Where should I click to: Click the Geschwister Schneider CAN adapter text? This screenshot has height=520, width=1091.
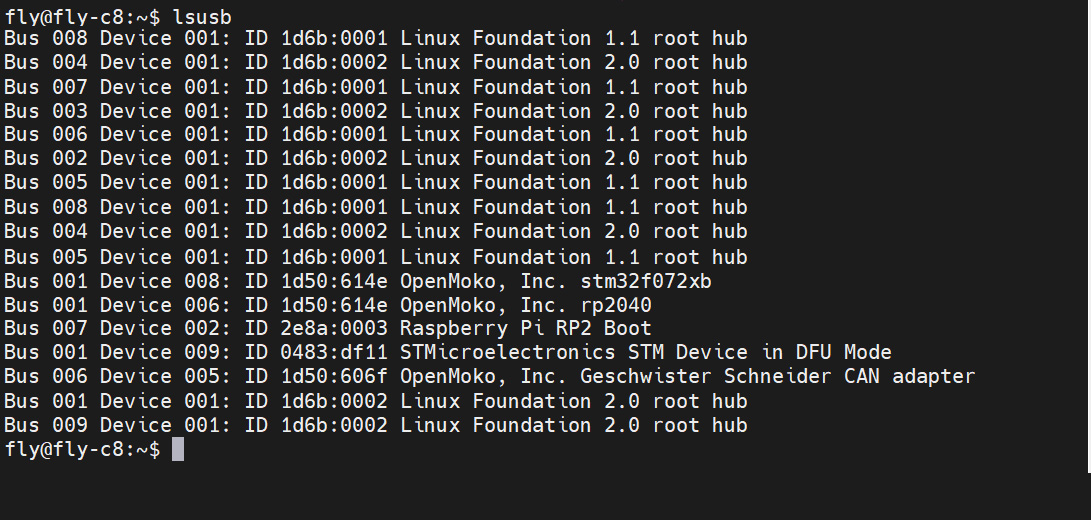coord(768,376)
